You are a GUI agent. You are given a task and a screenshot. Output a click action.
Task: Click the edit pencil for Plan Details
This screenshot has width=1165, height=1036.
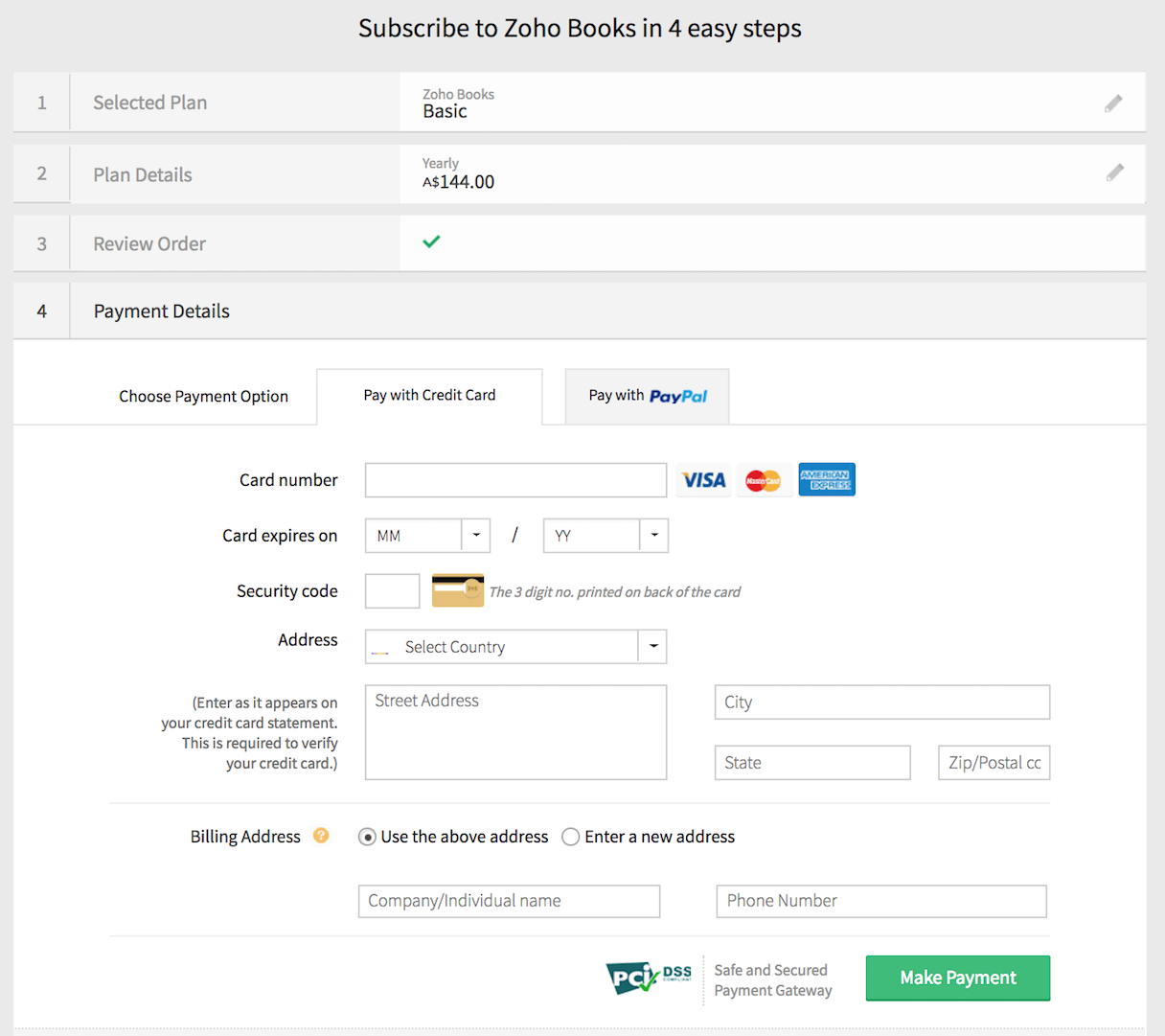click(x=1114, y=173)
